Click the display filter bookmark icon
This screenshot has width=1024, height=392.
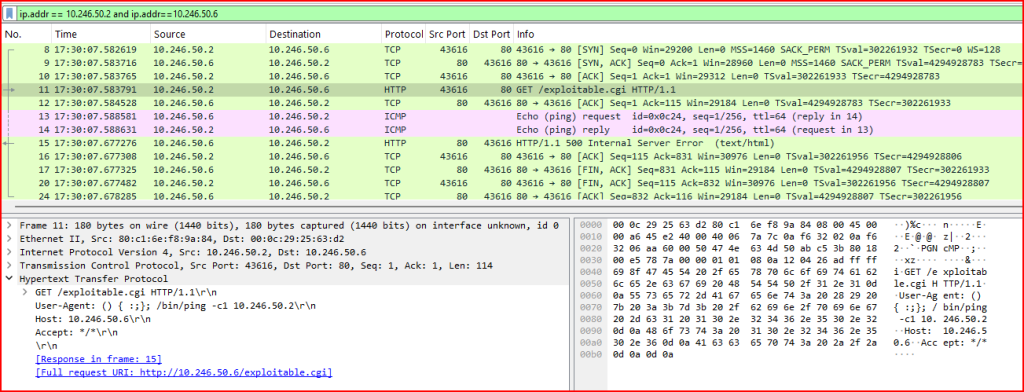point(10,13)
